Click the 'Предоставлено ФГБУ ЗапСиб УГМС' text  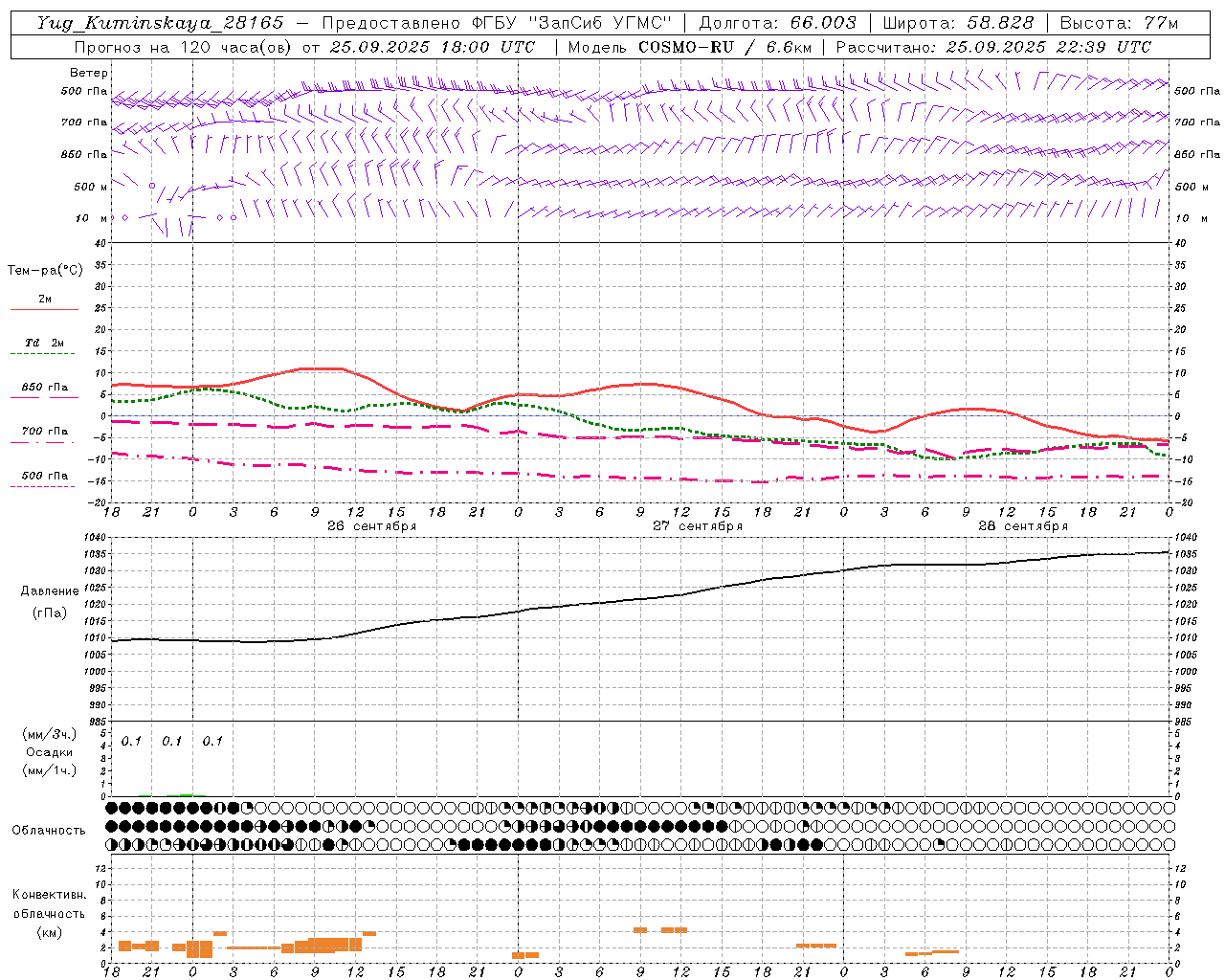(497, 23)
